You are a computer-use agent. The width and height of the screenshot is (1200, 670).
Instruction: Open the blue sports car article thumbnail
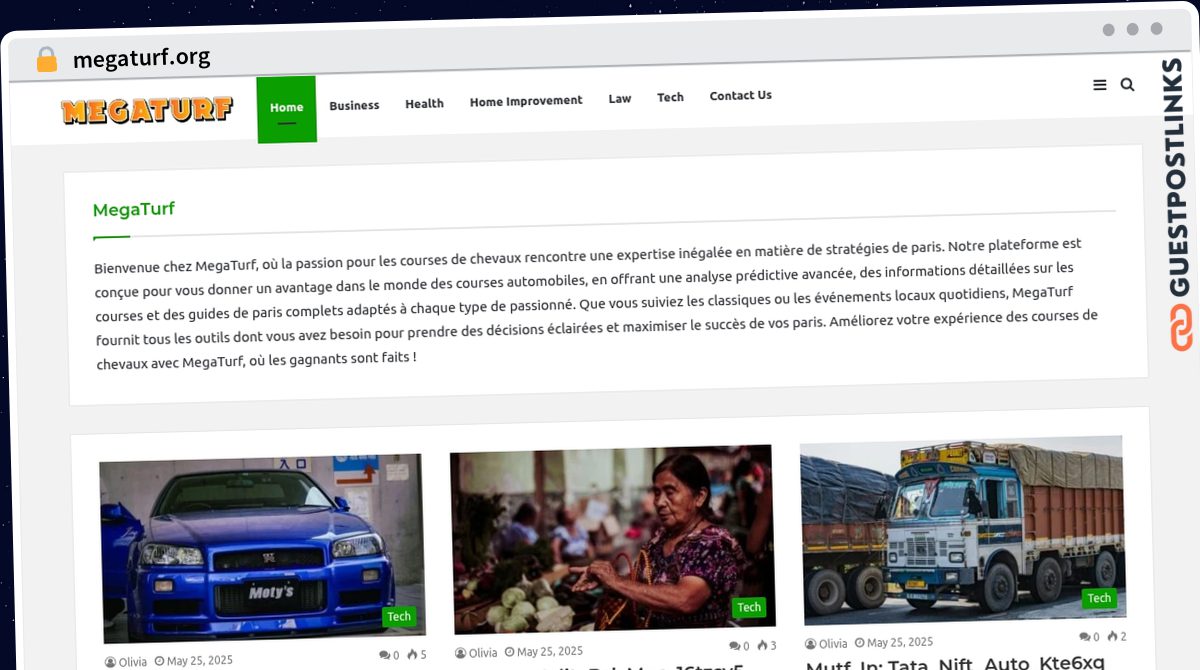click(x=263, y=548)
